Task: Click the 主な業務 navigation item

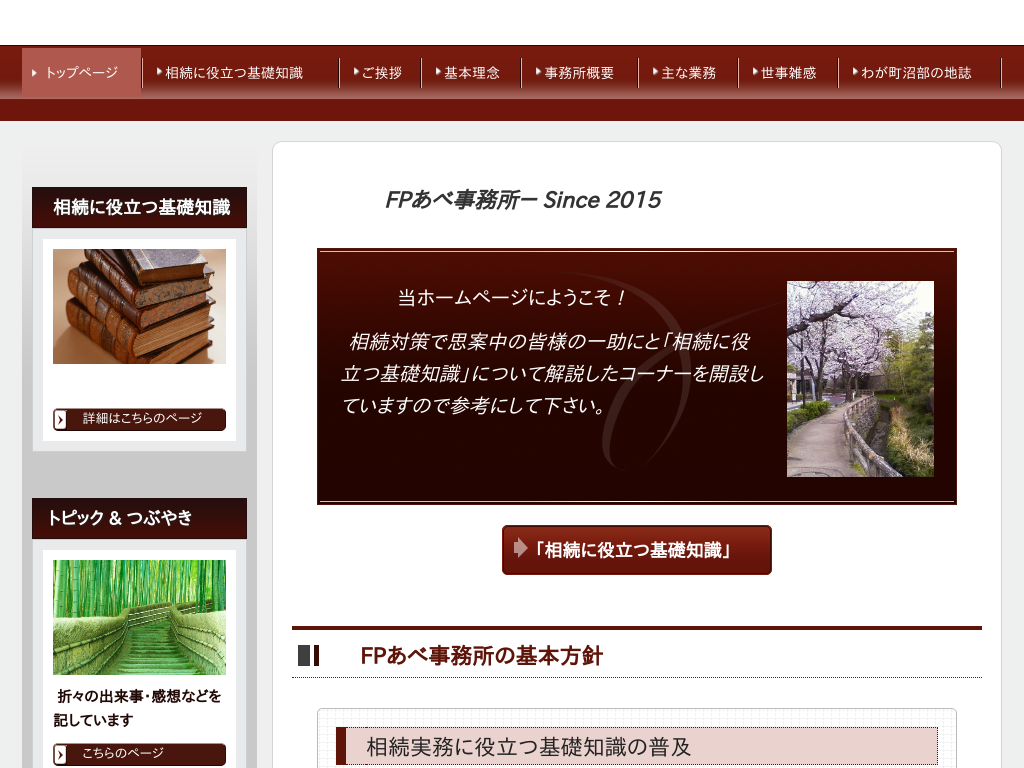Action: [x=688, y=73]
